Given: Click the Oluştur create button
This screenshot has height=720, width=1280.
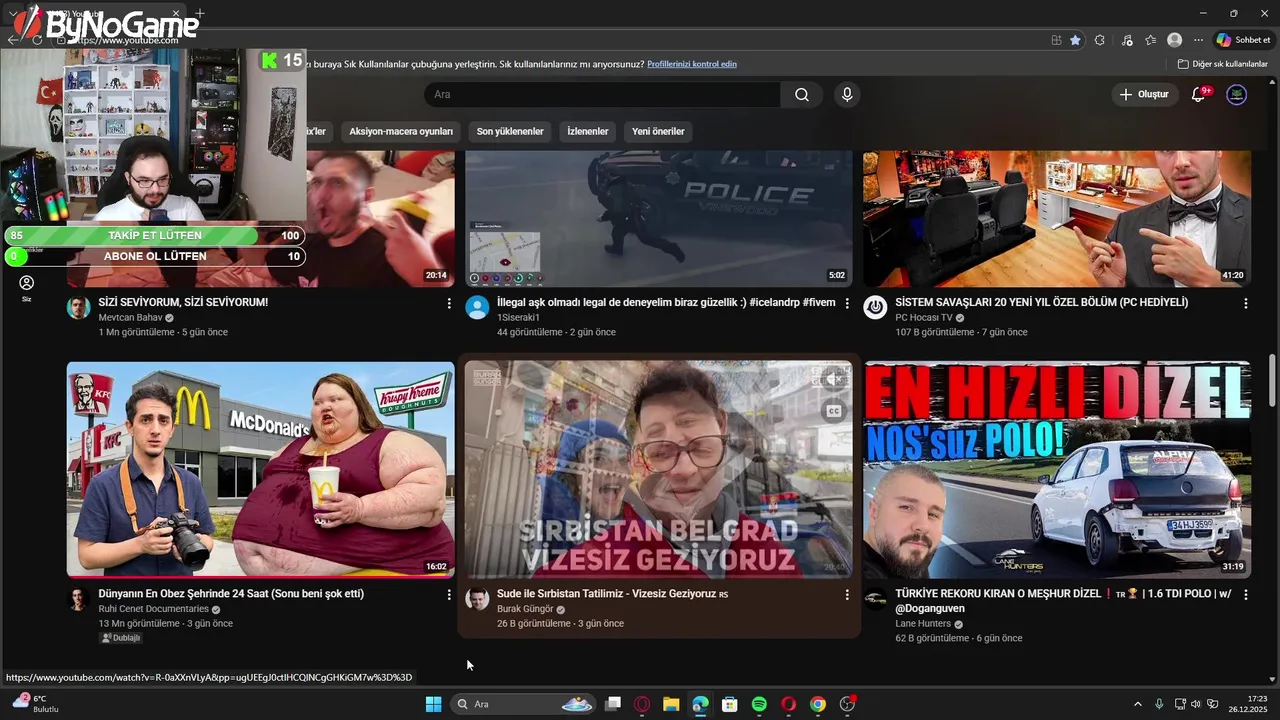Looking at the screenshot, I should click(x=1144, y=95).
